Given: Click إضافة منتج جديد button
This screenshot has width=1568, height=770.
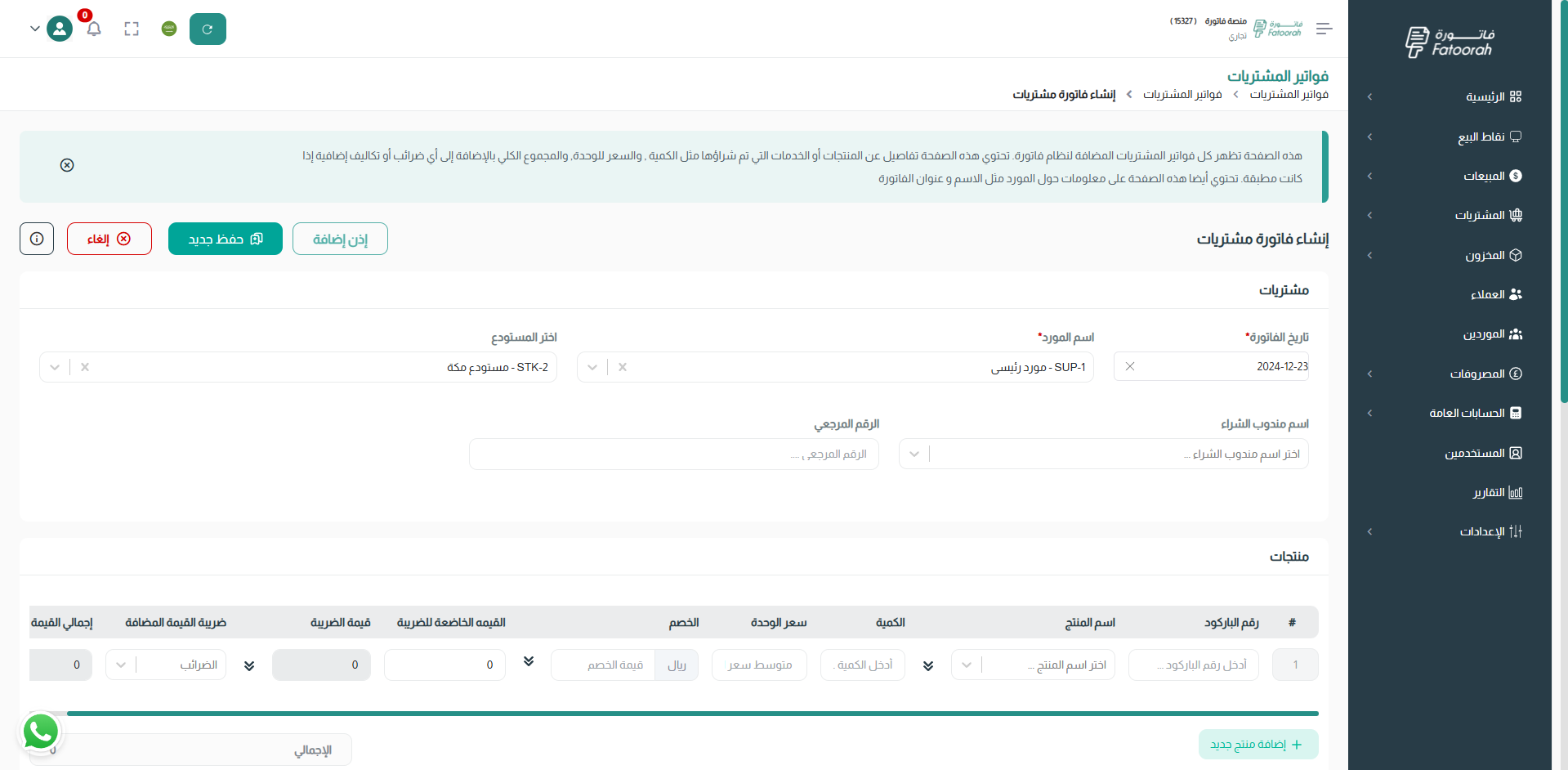Looking at the screenshot, I should point(1258,745).
